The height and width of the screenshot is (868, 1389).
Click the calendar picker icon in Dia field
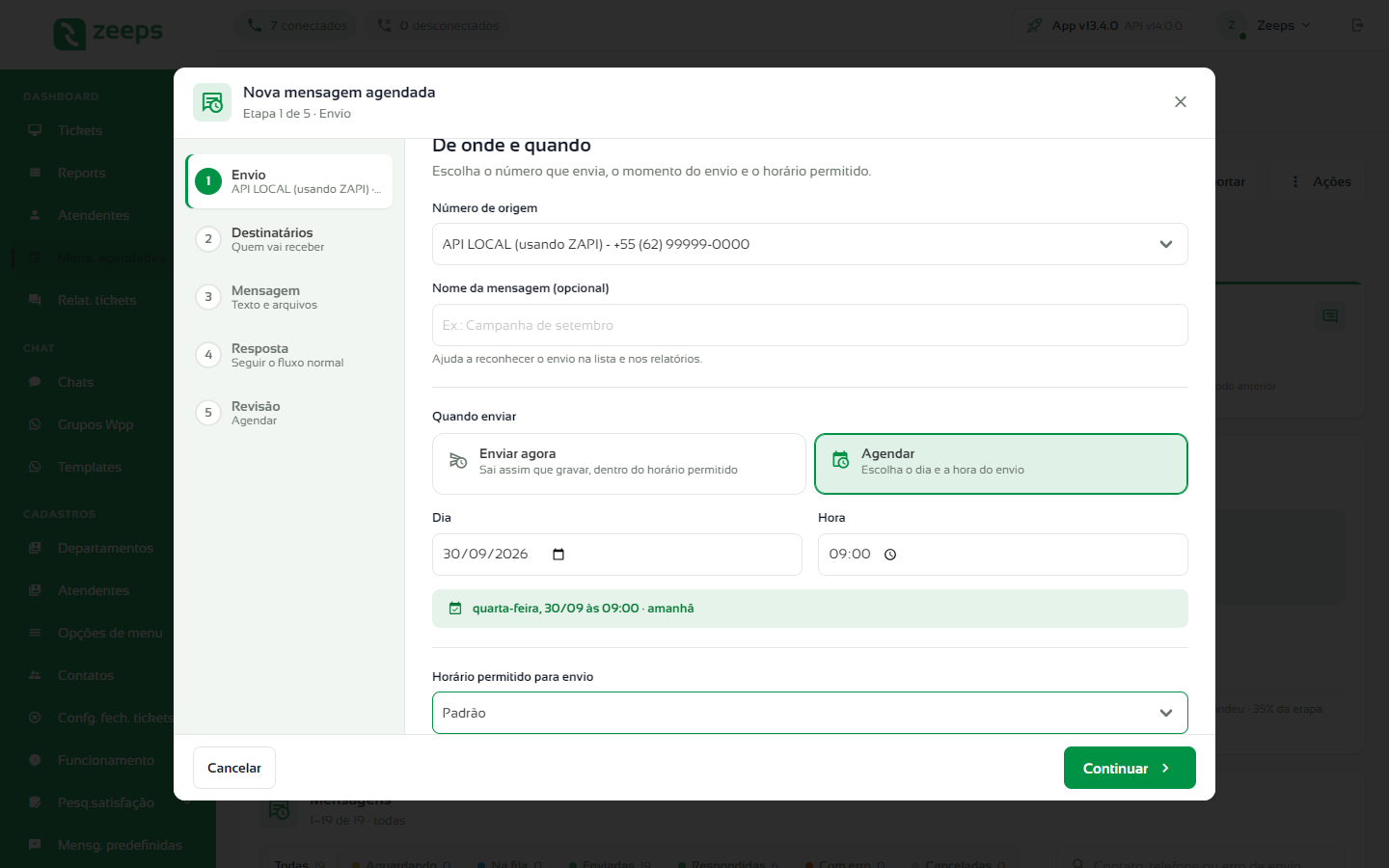coord(558,555)
